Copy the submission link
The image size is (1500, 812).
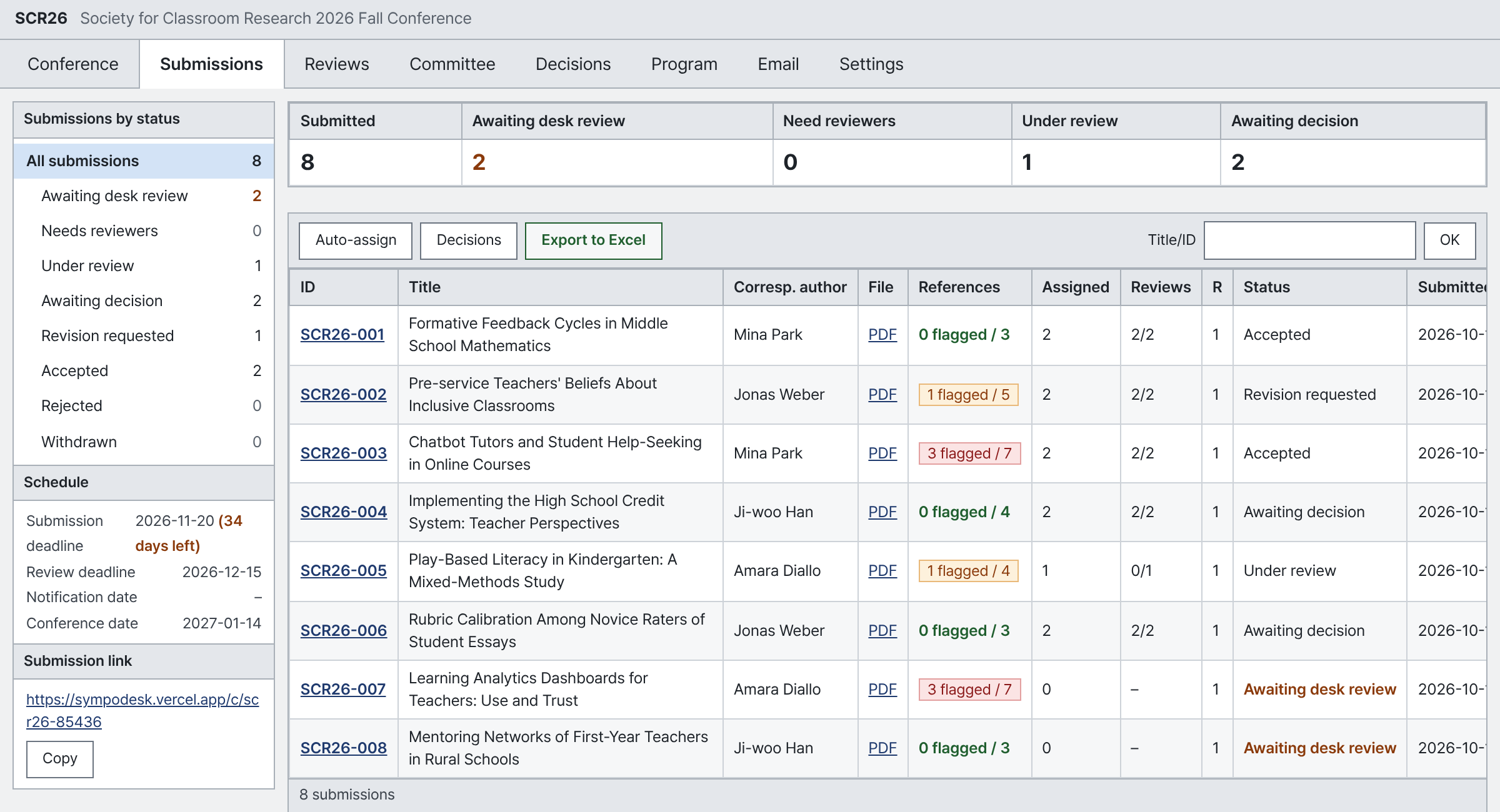pos(60,759)
